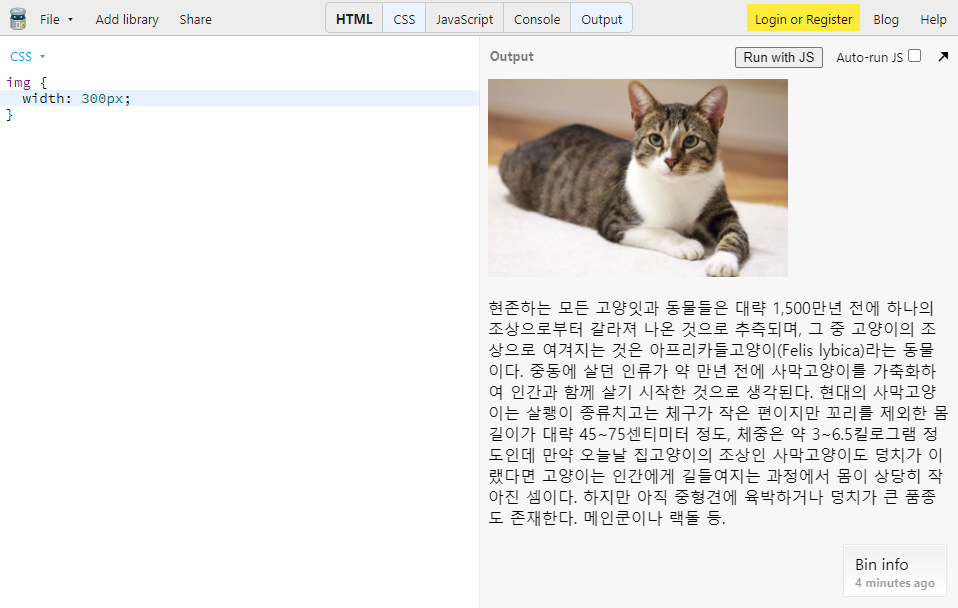Open the Share menu
This screenshot has width=958, height=608.
click(x=196, y=20)
